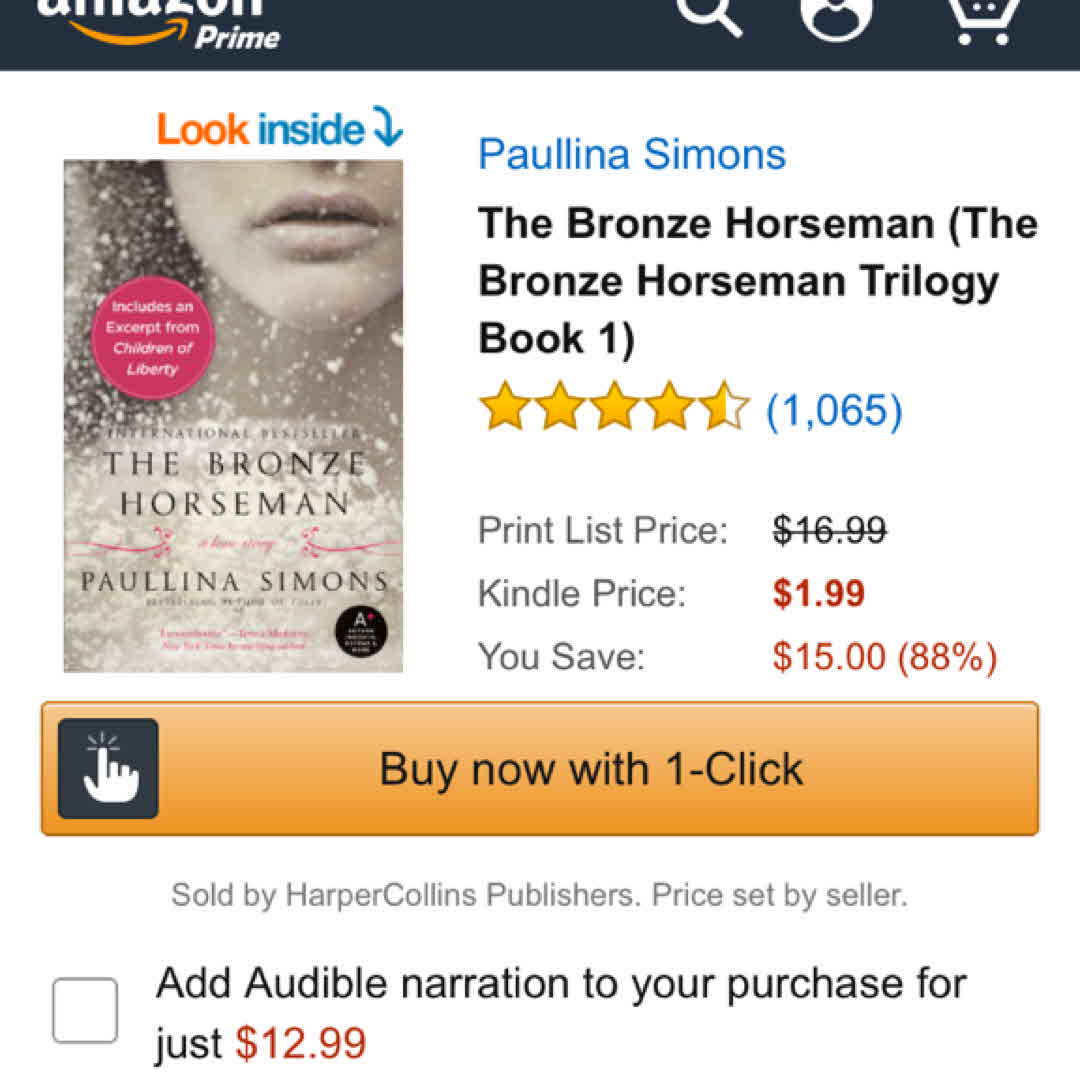Click the Sold by HarperCollins Publishers note
The width and height of the screenshot is (1080, 1080).
tap(539, 894)
